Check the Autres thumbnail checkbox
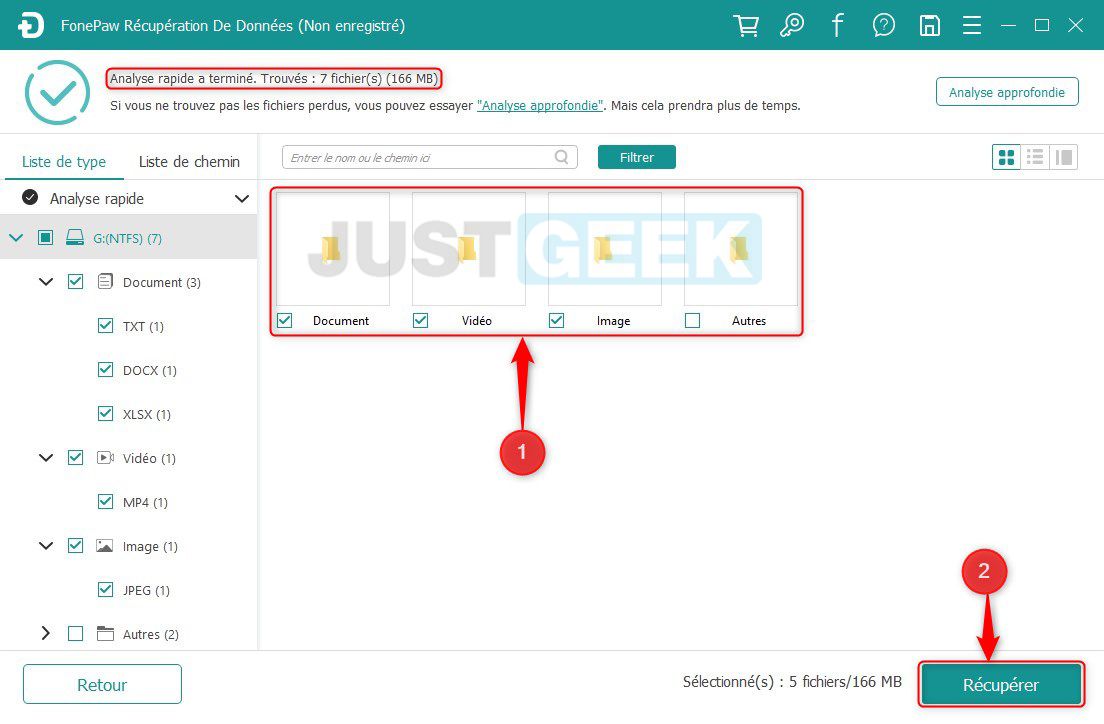 [x=693, y=320]
